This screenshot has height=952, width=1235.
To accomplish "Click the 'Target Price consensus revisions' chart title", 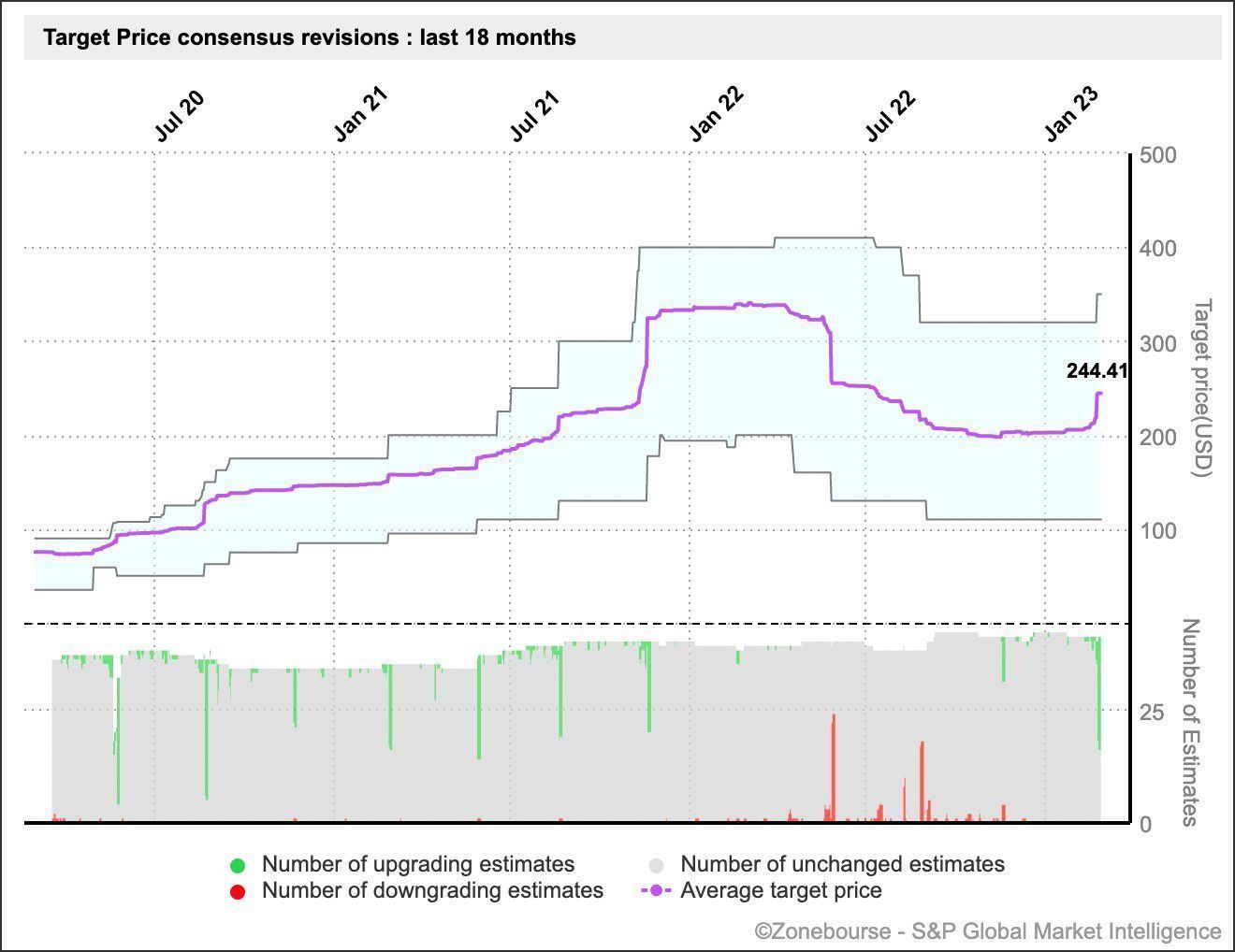I will (310, 38).
